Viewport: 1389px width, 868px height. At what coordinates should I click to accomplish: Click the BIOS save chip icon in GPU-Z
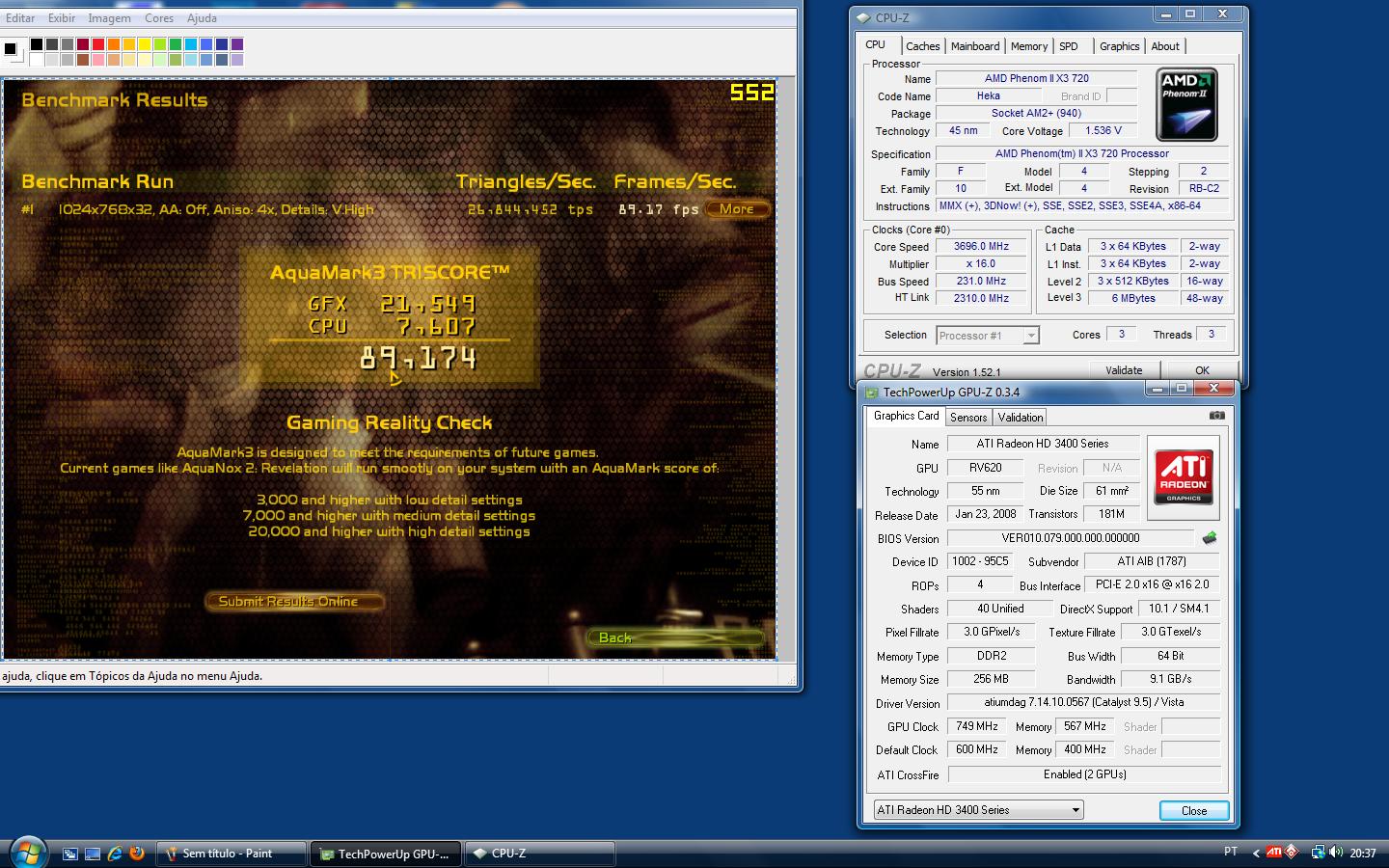pyautogui.click(x=1210, y=538)
